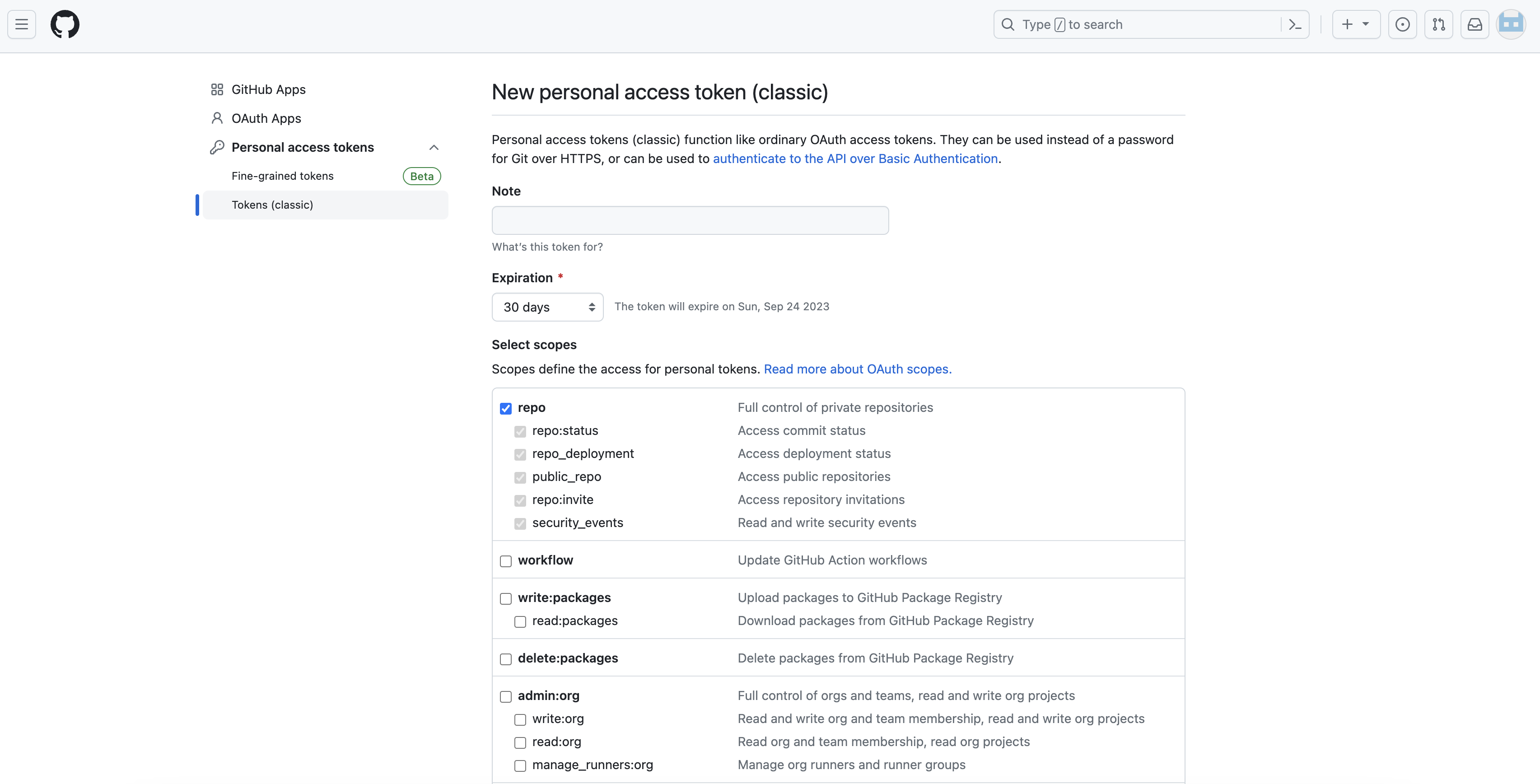1540x784 pixels.
Task: Open the command palette icon
Action: click(x=1295, y=24)
